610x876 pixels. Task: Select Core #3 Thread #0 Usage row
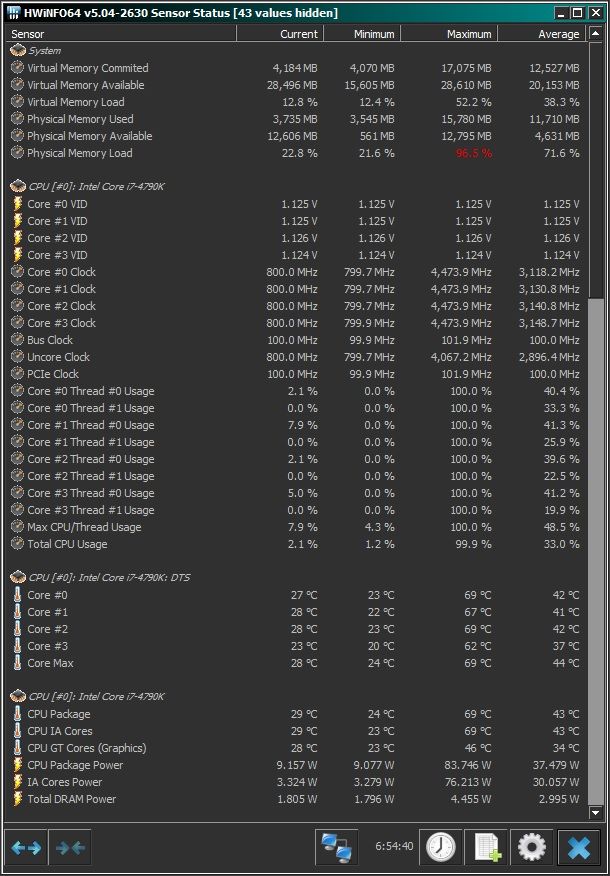coord(296,493)
